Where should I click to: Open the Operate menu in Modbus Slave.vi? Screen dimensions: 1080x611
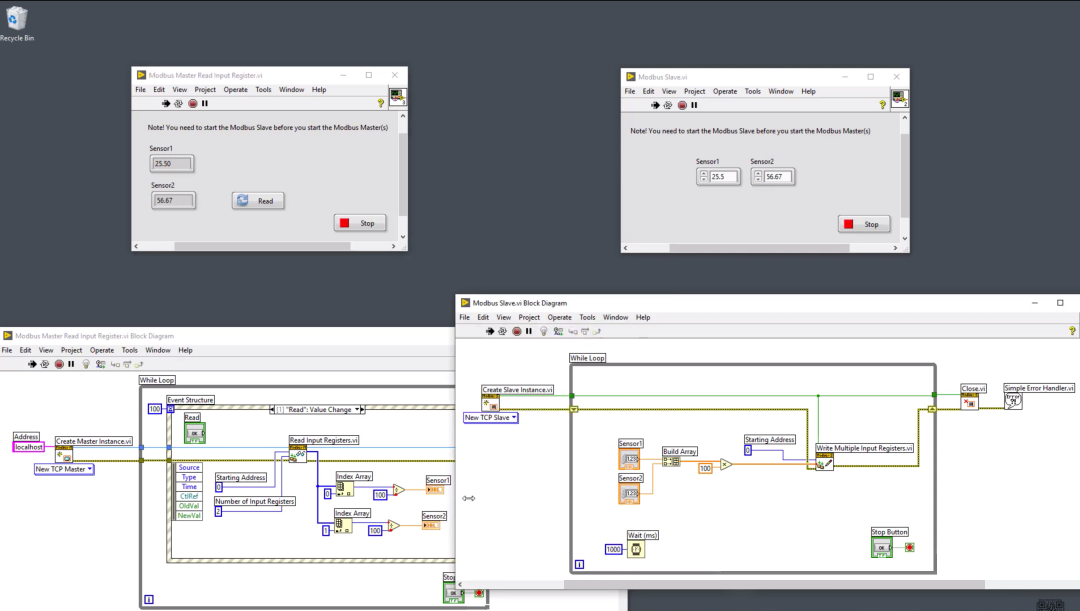pos(725,91)
